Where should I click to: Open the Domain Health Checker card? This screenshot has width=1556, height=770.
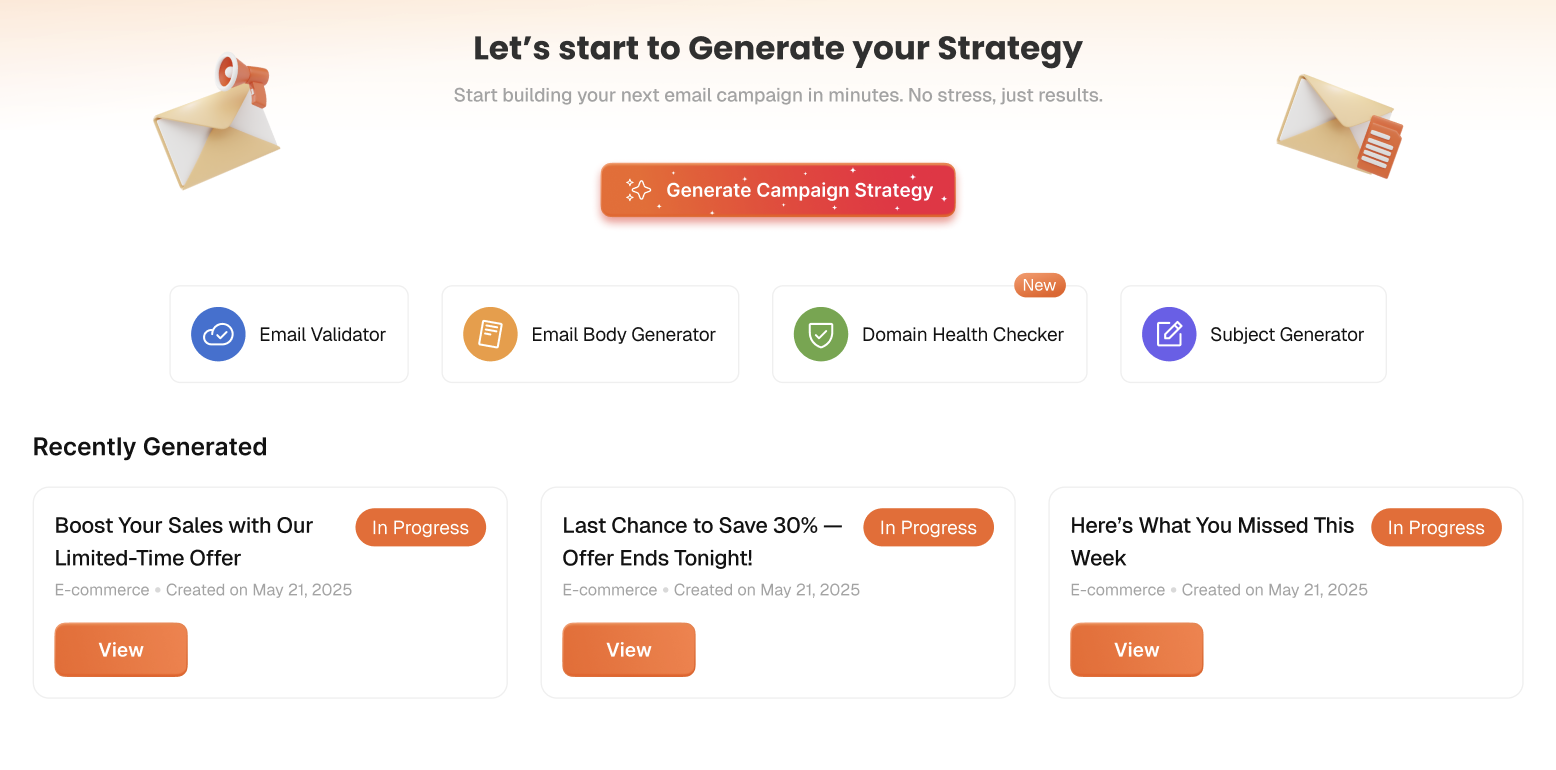tap(929, 334)
